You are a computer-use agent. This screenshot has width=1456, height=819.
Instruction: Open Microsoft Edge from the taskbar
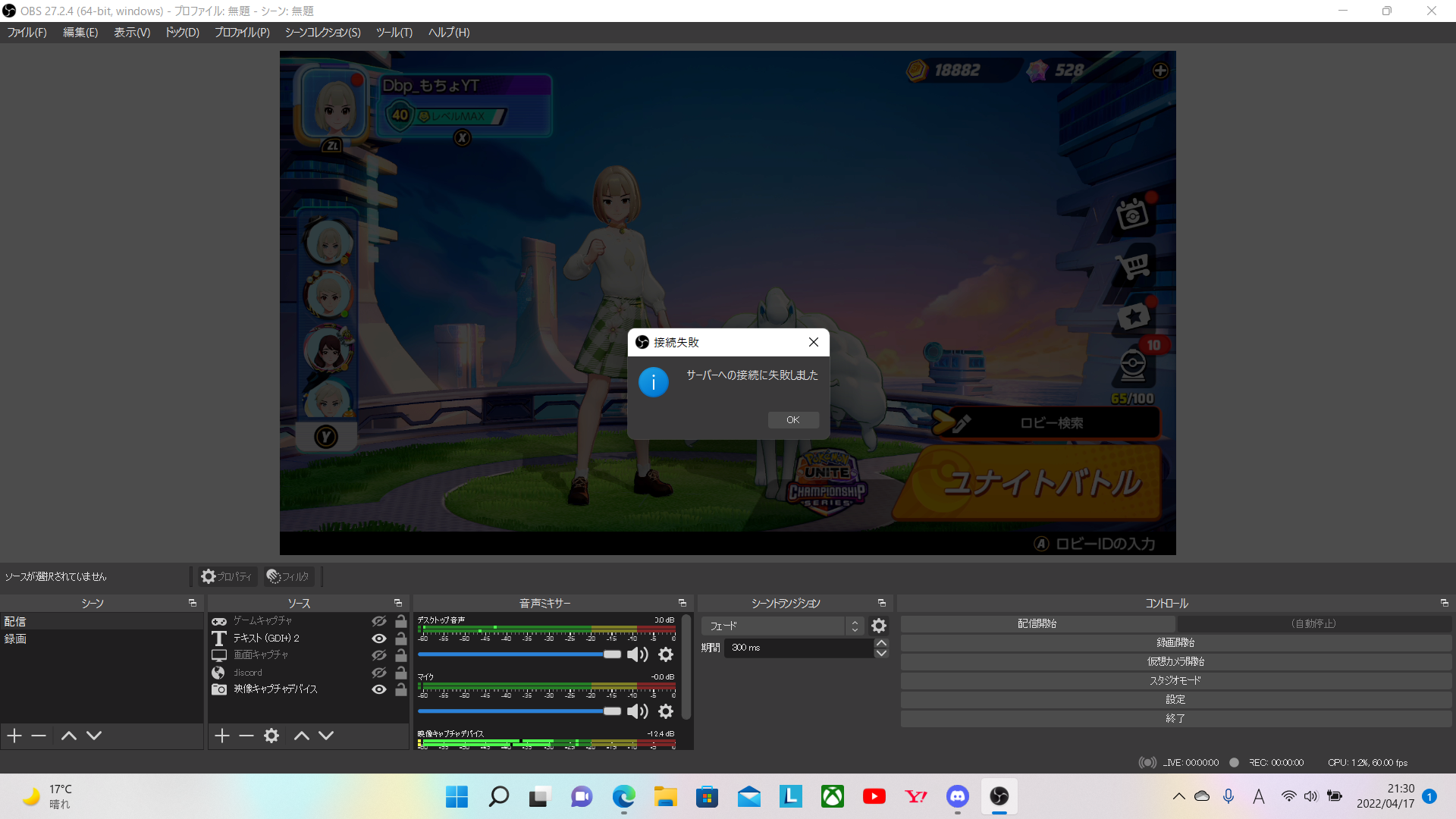coord(623,796)
